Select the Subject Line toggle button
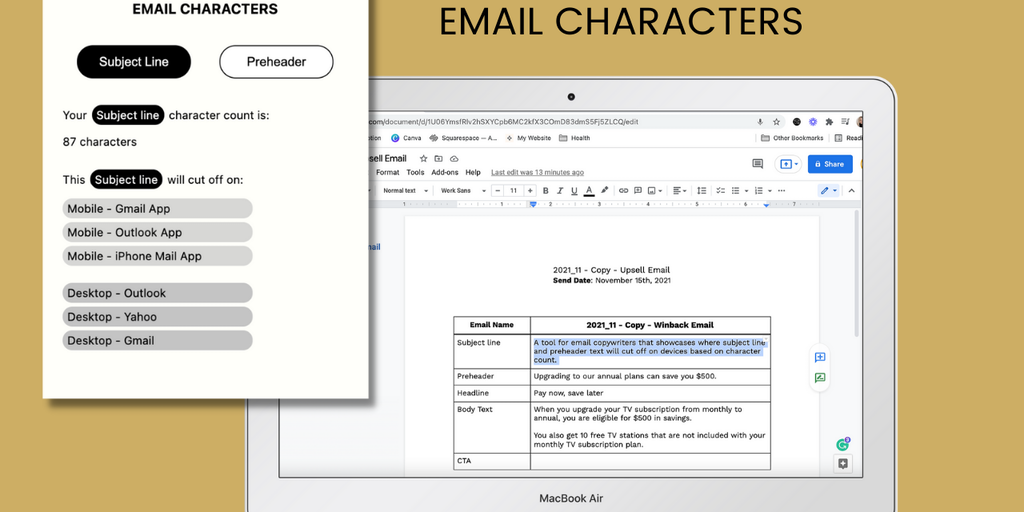Image resolution: width=1024 pixels, height=512 pixels. (x=133, y=62)
